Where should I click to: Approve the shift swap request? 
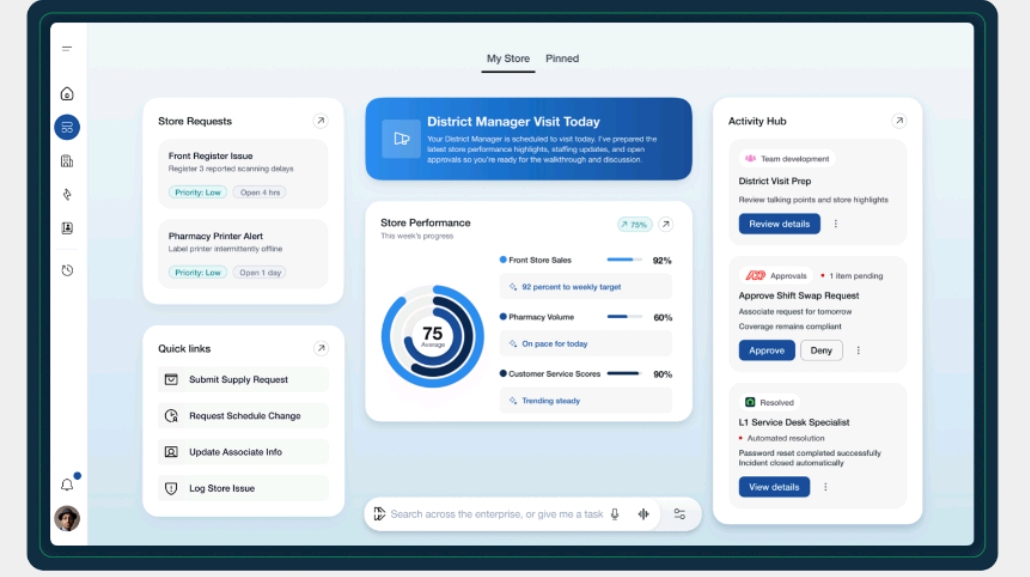(x=767, y=351)
